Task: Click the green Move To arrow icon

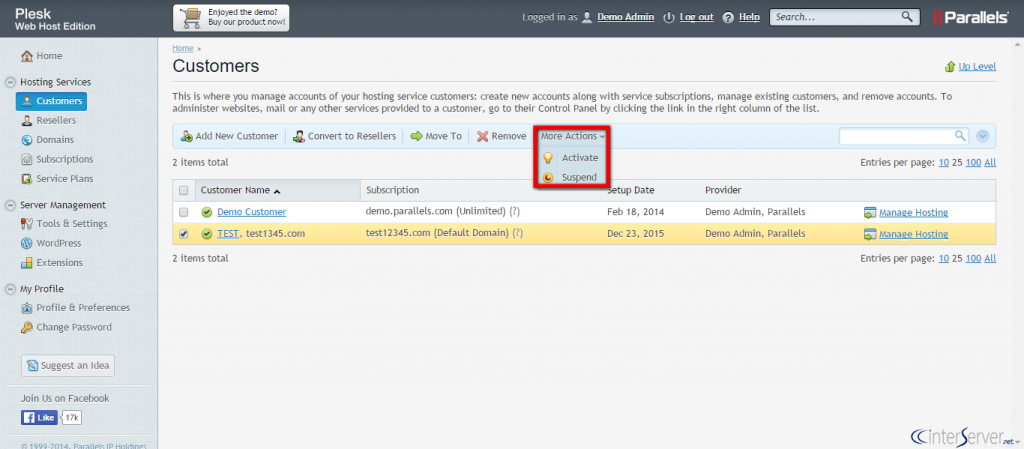Action: click(x=416, y=136)
